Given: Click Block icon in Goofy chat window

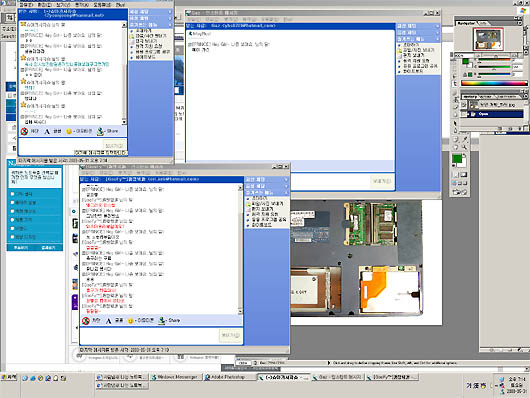Looking at the screenshot, I should (x=86, y=321).
